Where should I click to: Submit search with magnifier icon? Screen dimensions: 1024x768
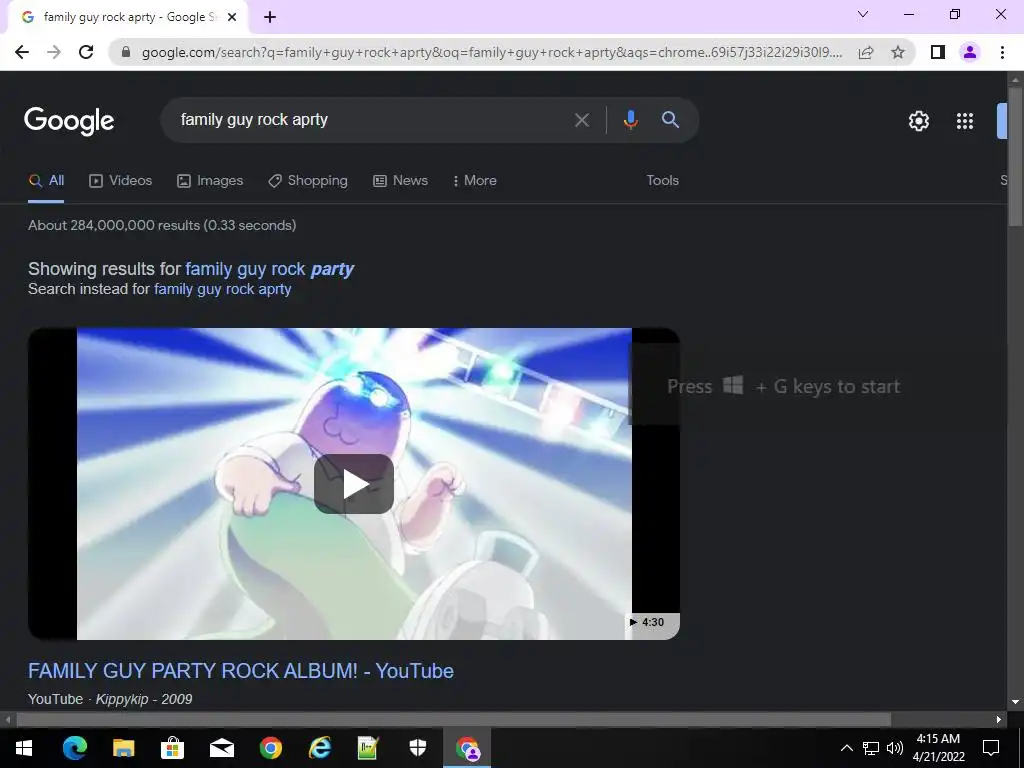tap(670, 120)
